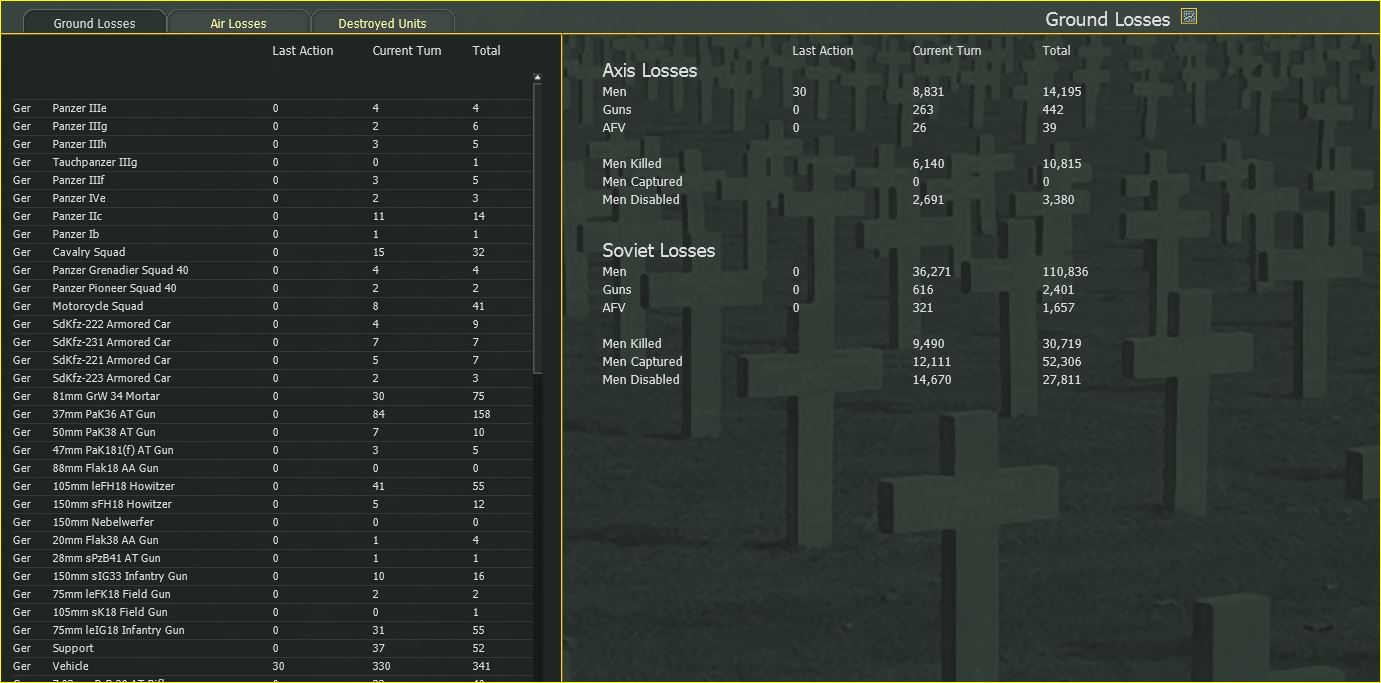This screenshot has width=1381, height=683.
Task: Click Axis Men Killed total 10,815
Action: coord(1061,163)
